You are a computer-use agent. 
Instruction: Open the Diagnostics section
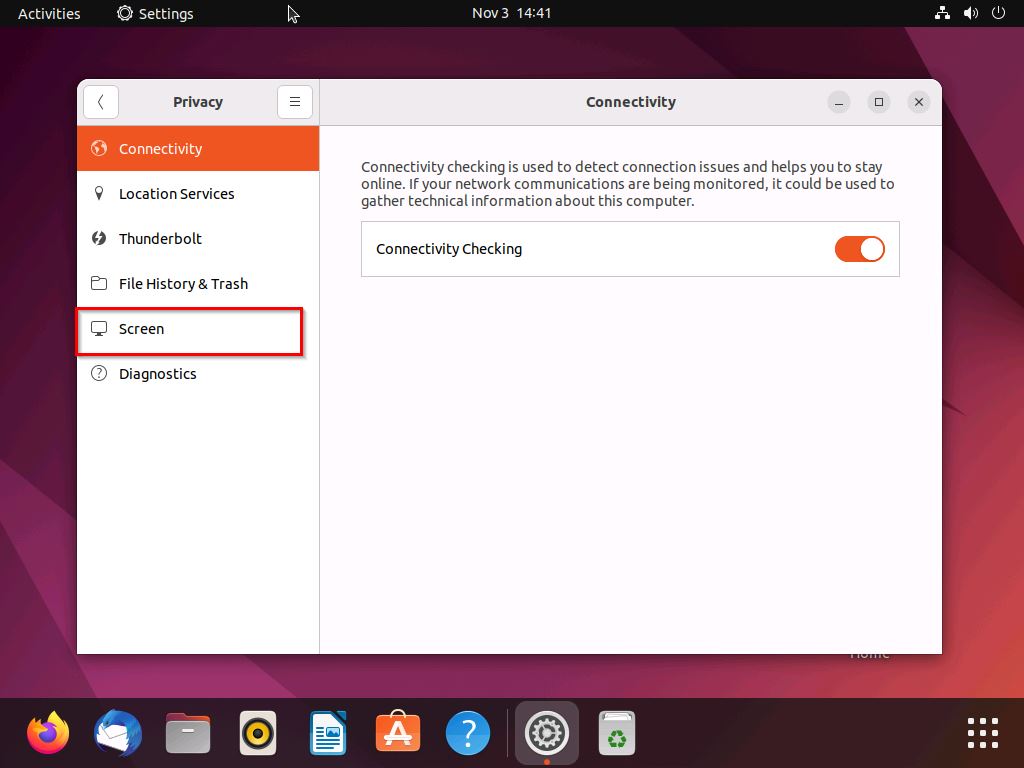point(157,373)
